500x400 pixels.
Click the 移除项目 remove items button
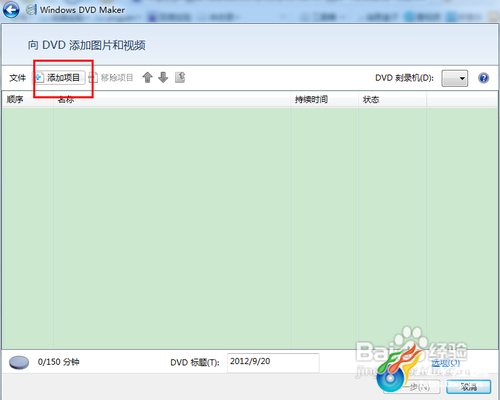[x=111, y=78]
